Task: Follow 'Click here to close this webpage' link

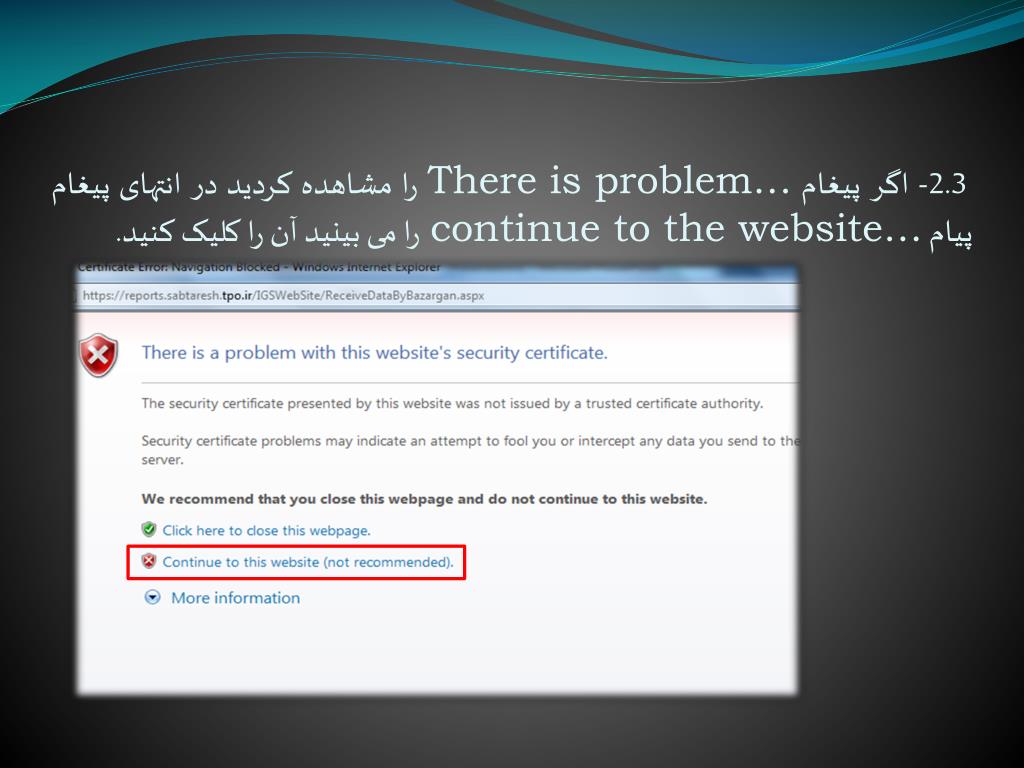Action: tap(266, 530)
